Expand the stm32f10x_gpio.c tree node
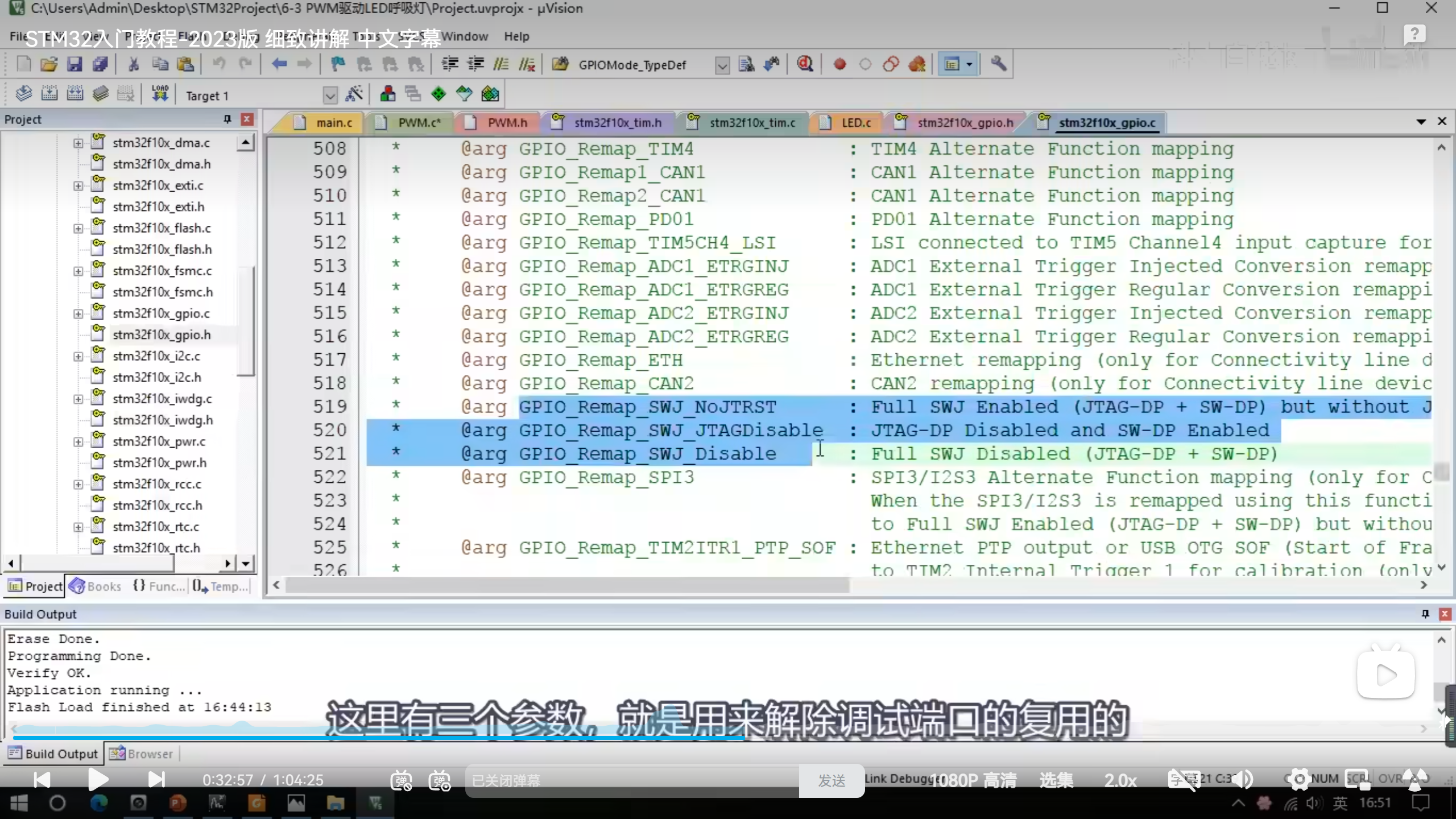The width and height of the screenshot is (1456, 819). [78, 314]
